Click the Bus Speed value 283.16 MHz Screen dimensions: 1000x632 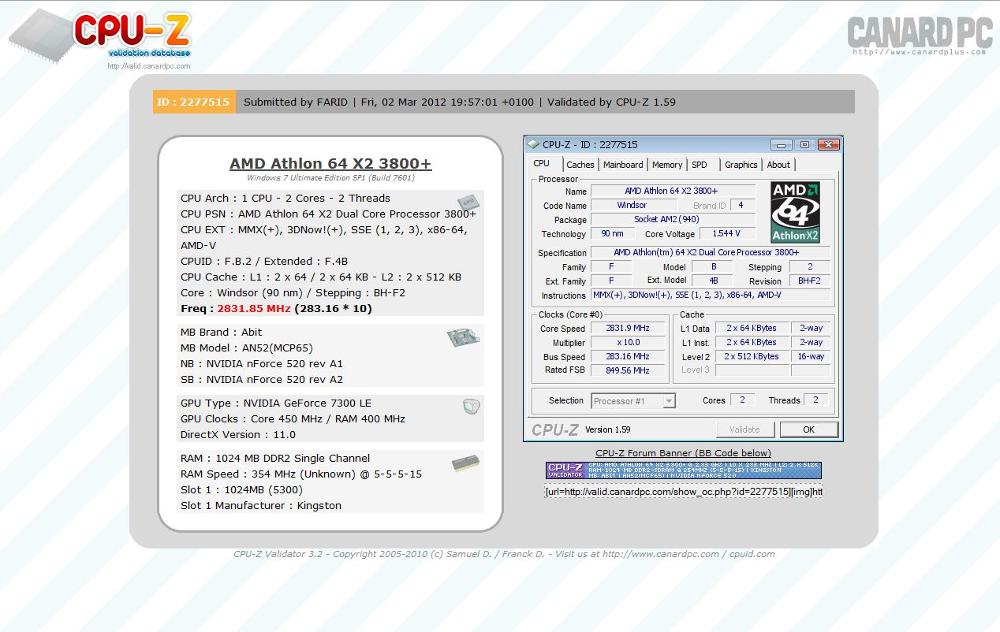tap(628, 356)
